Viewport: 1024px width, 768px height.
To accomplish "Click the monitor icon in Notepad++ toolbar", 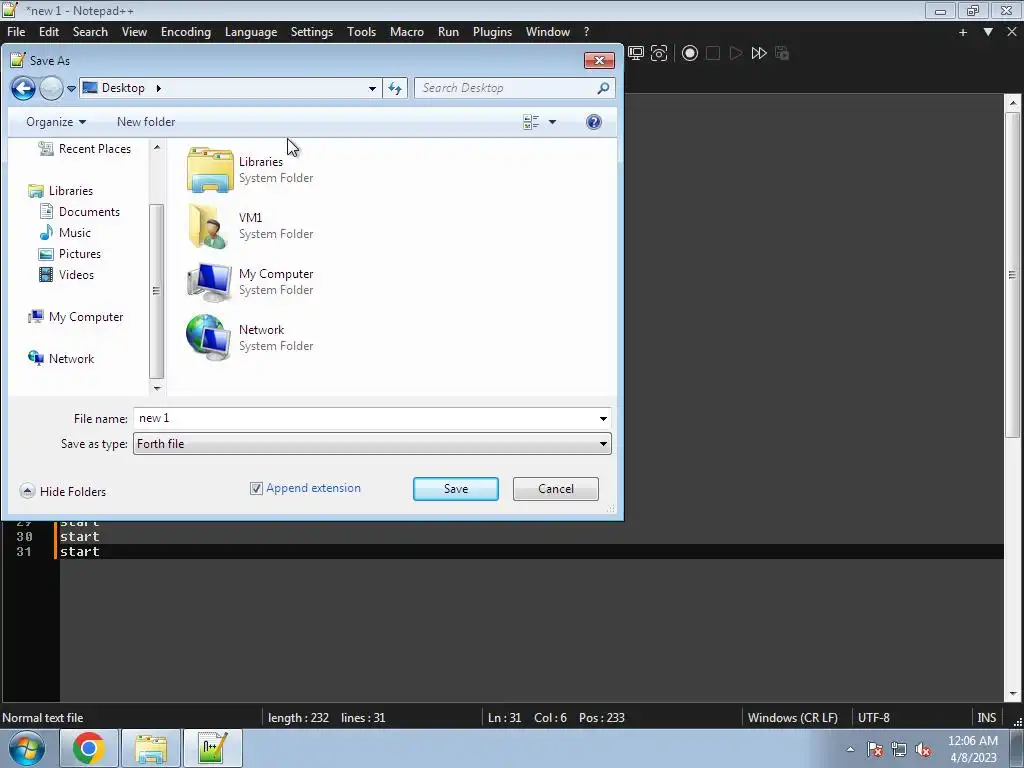I will (635, 54).
